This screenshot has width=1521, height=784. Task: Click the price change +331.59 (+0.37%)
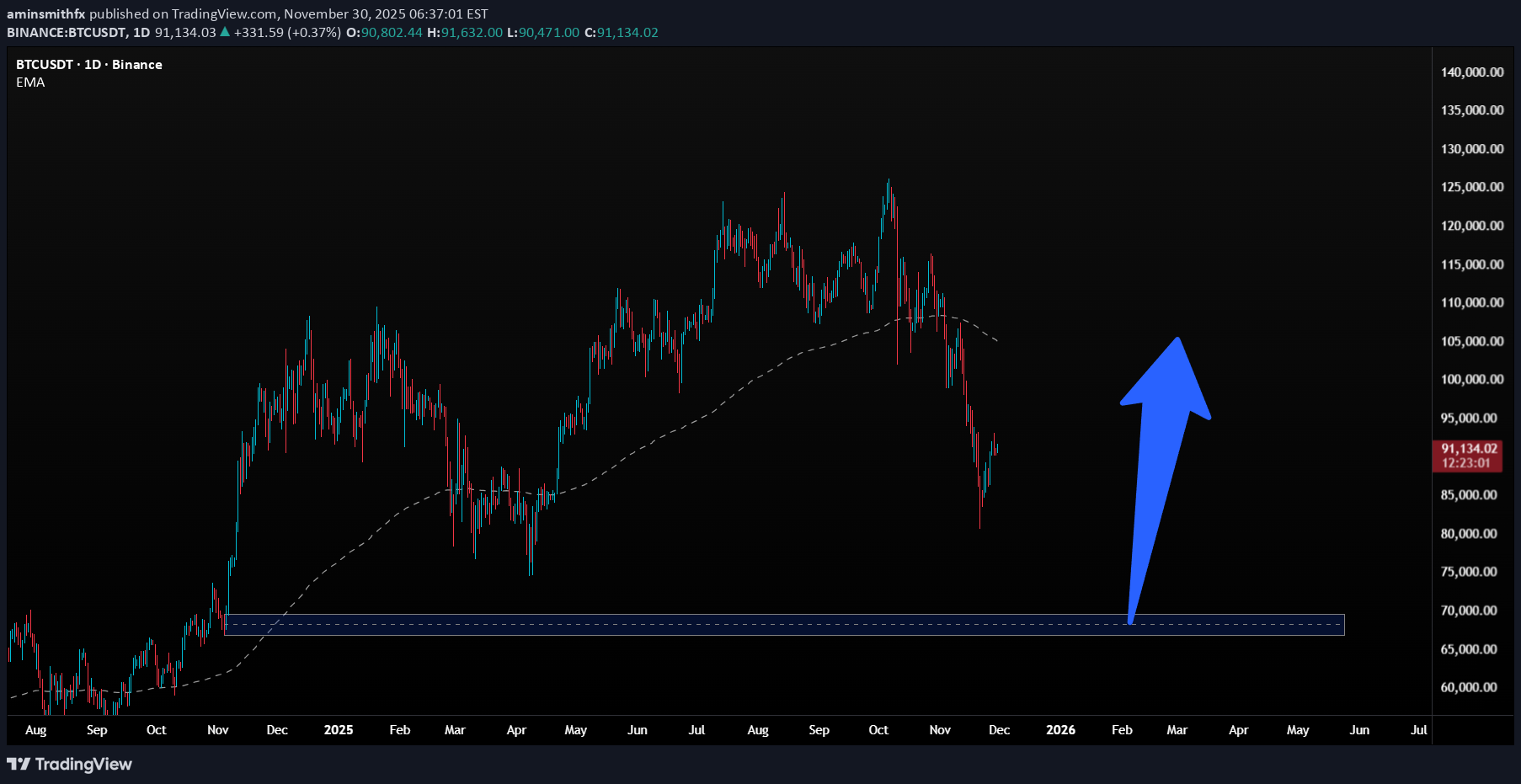click(x=287, y=33)
